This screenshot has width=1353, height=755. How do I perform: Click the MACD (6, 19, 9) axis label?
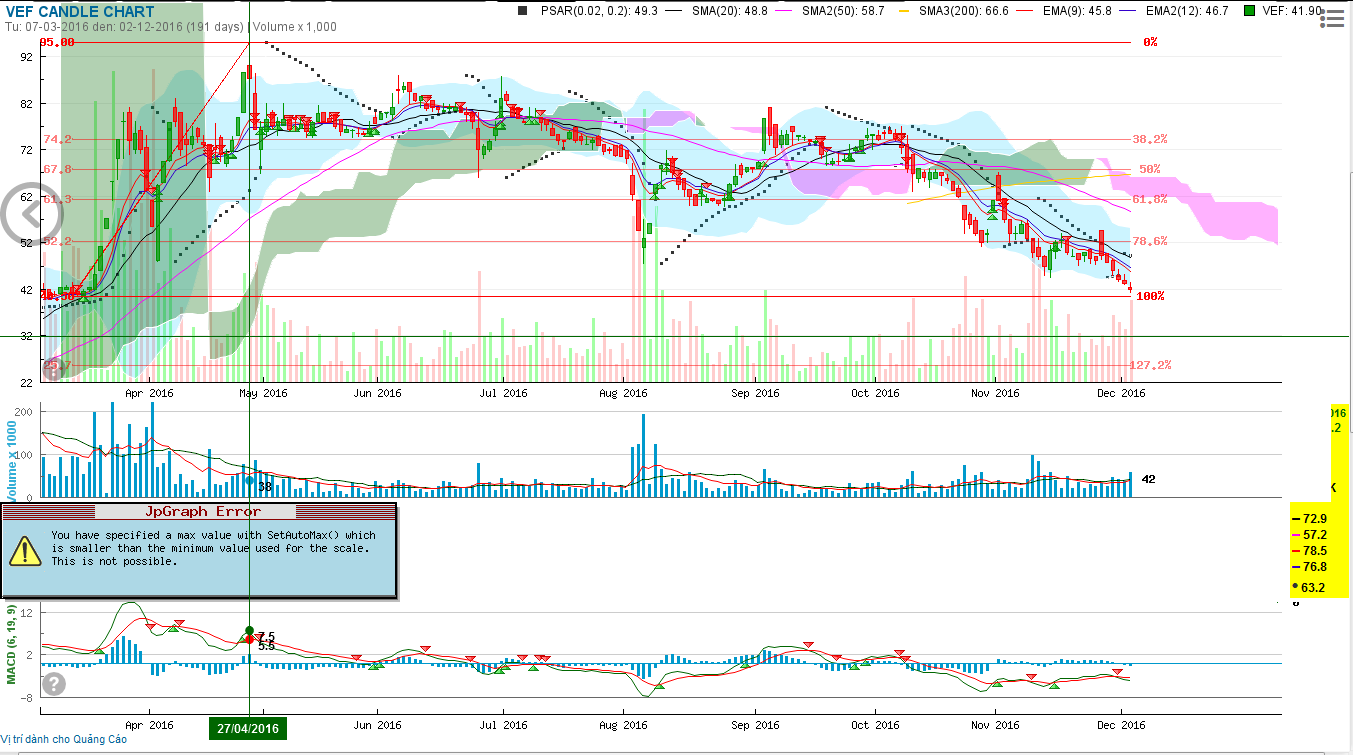point(12,643)
